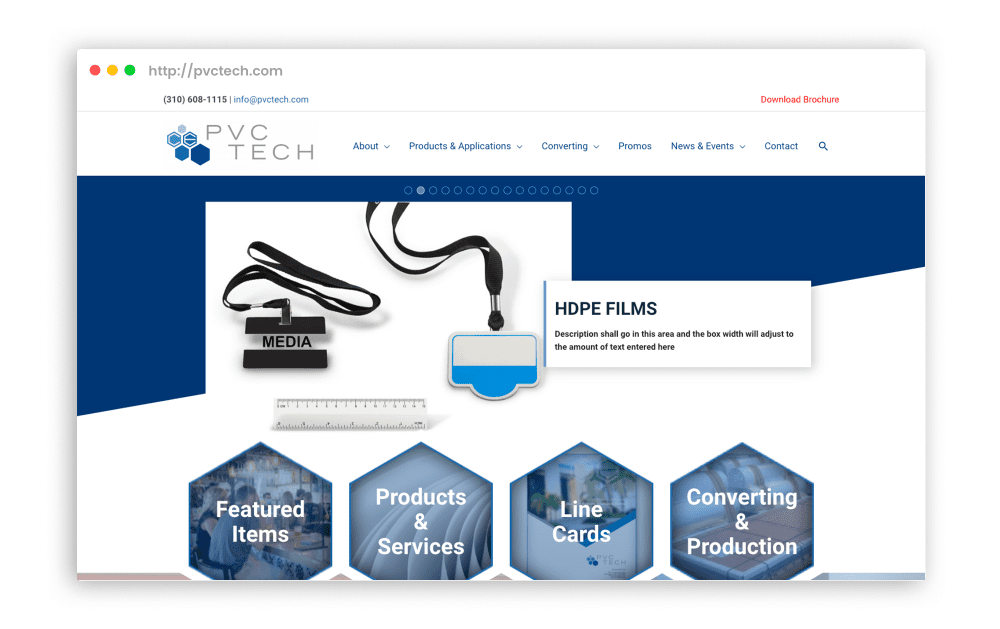Click the info@pvctech.com email link
The width and height of the screenshot is (1000, 629).
click(271, 100)
